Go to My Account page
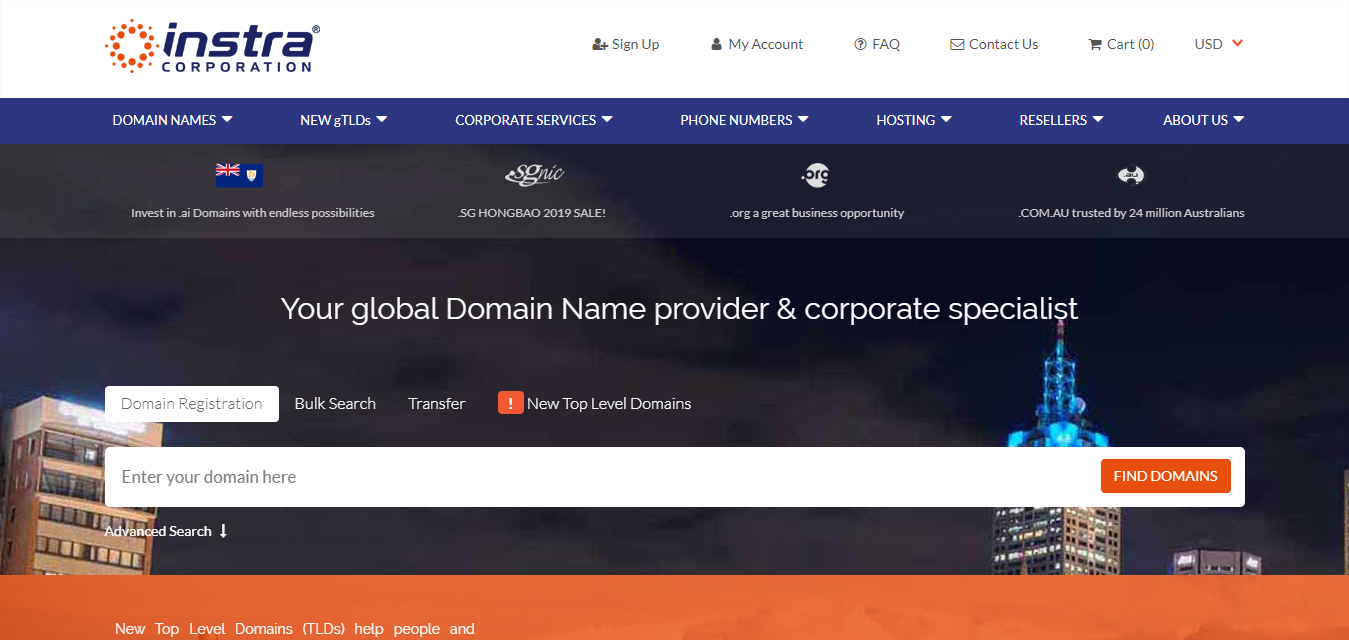 pos(757,45)
